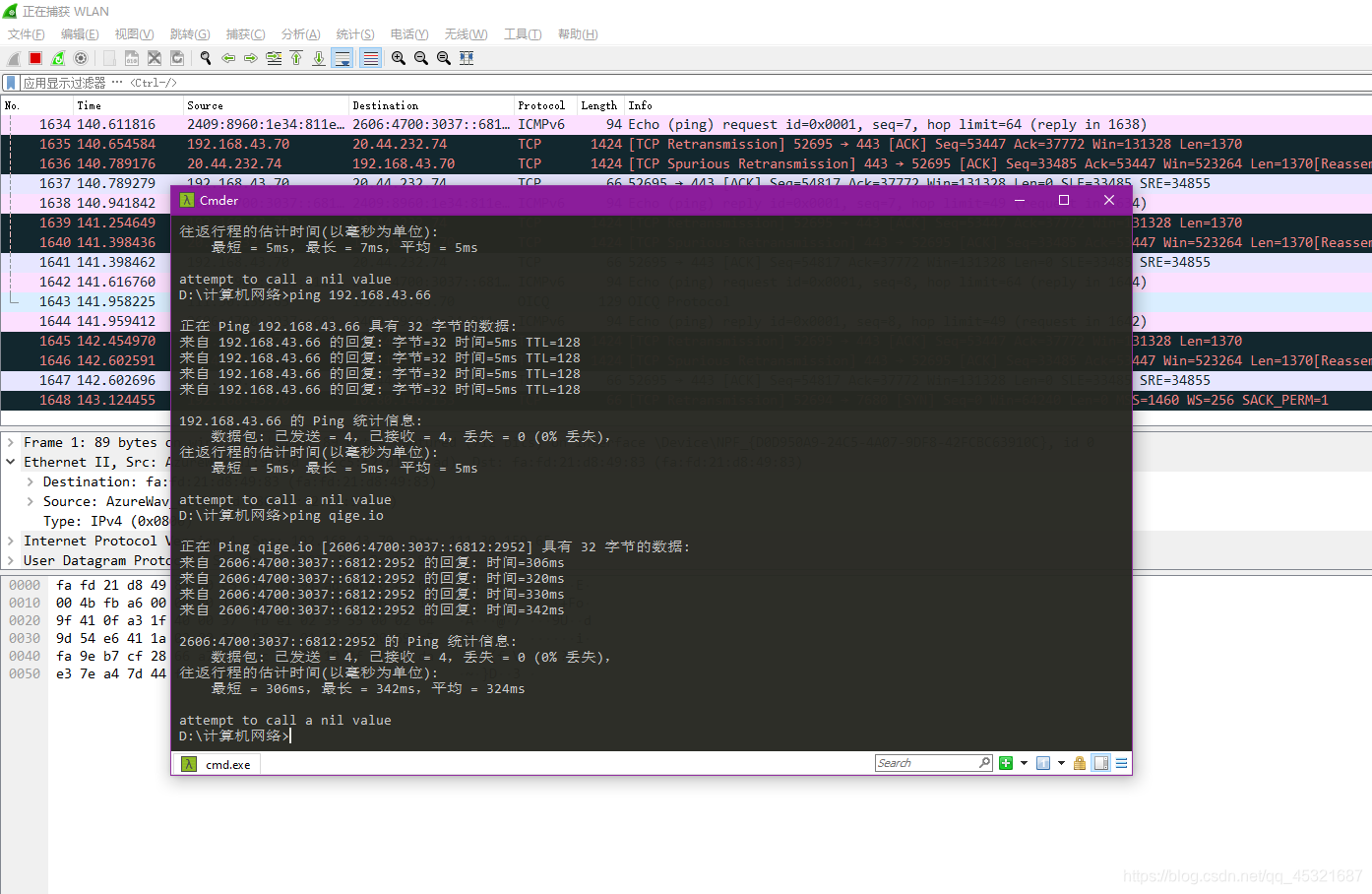Open the 文件 menu
The height and width of the screenshot is (894, 1372).
pos(27,34)
